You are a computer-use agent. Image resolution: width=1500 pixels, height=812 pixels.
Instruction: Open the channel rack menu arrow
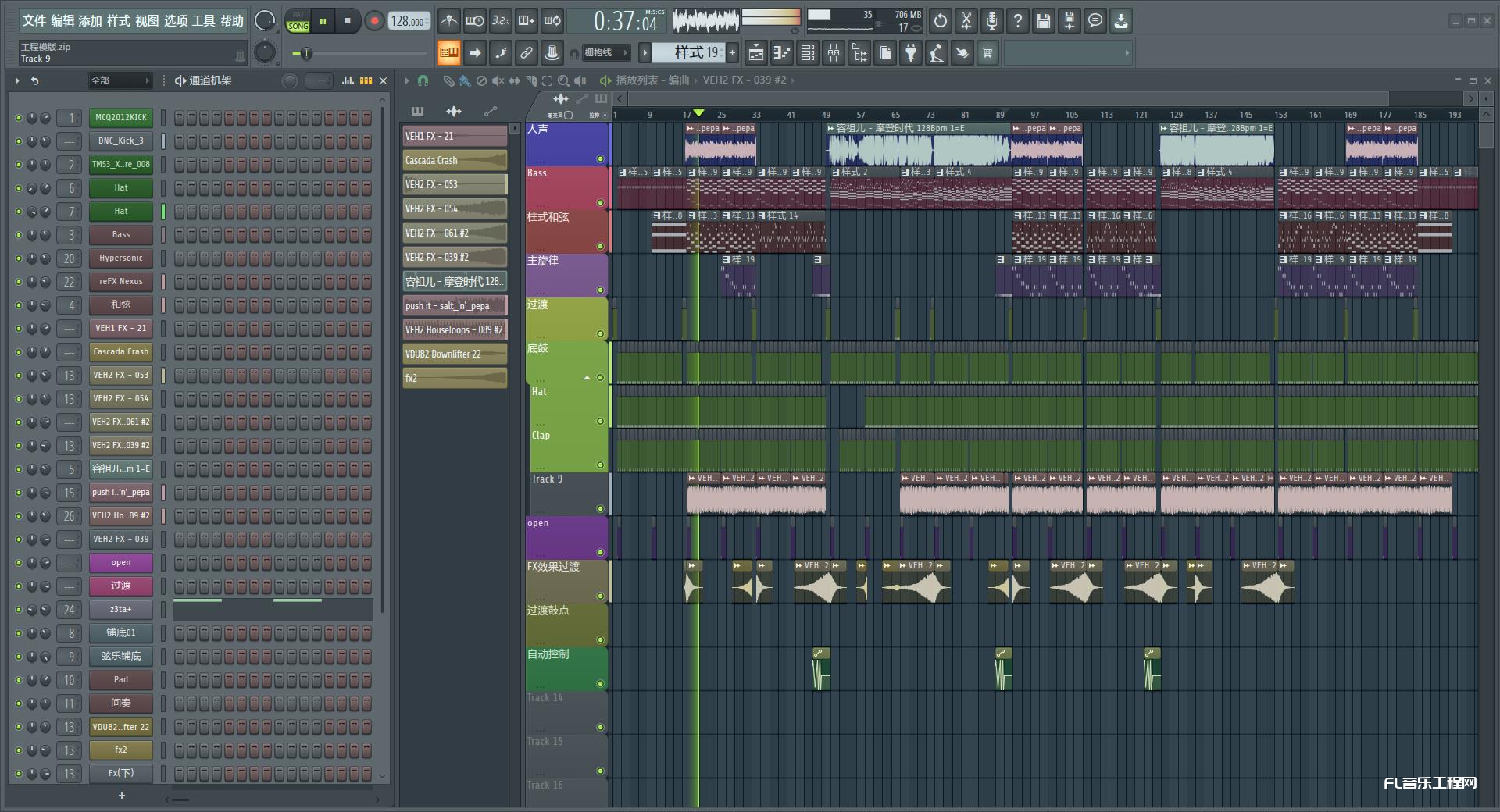17,80
